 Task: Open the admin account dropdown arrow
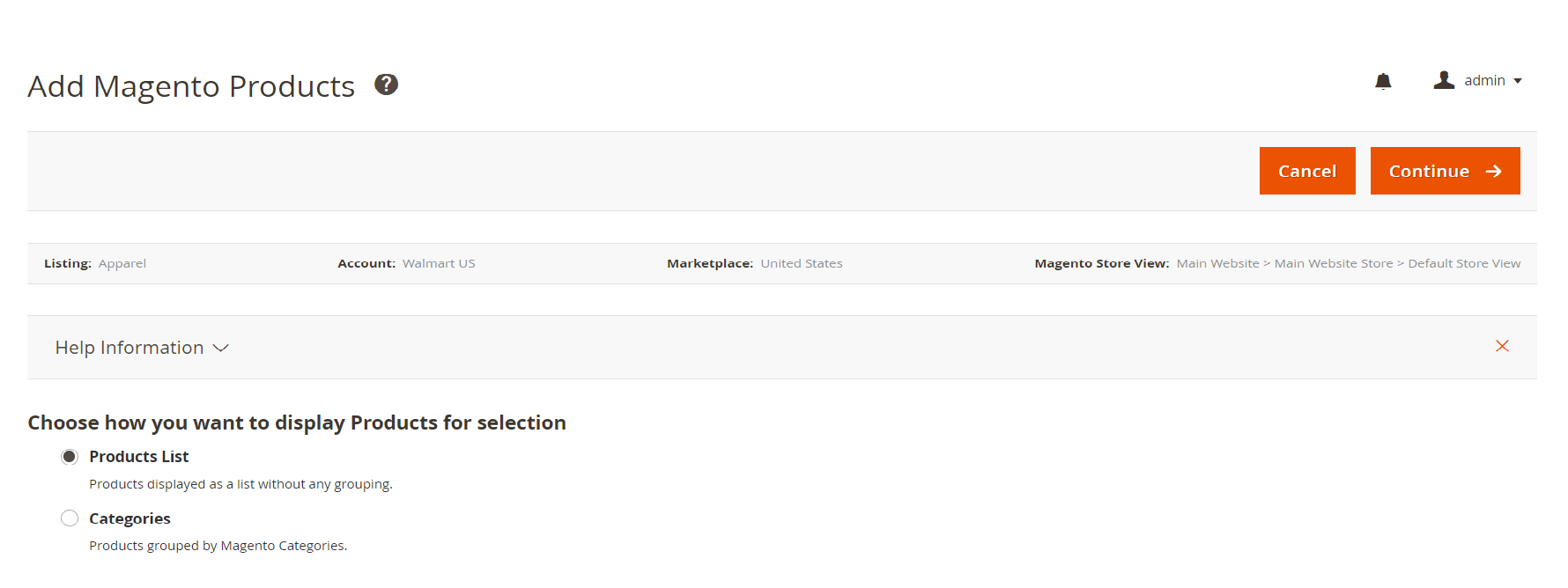[1518, 81]
